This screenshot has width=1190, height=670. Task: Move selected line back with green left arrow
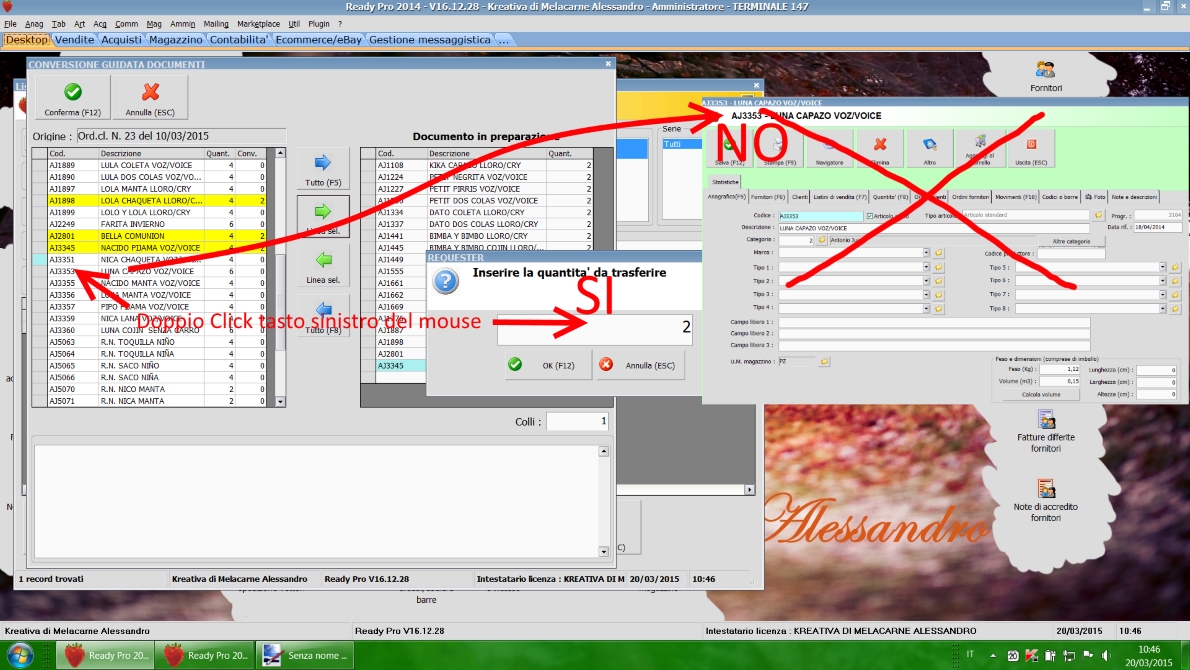[323, 267]
